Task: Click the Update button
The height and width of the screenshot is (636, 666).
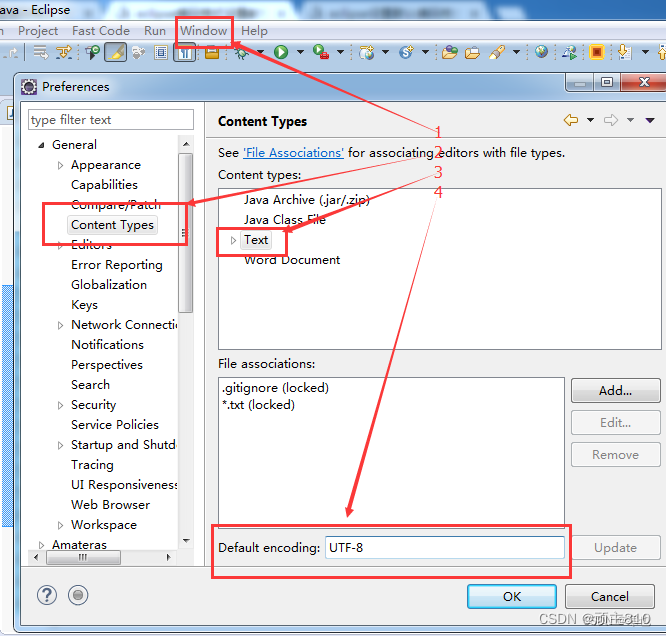Action: pyautogui.click(x=615, y=548)
